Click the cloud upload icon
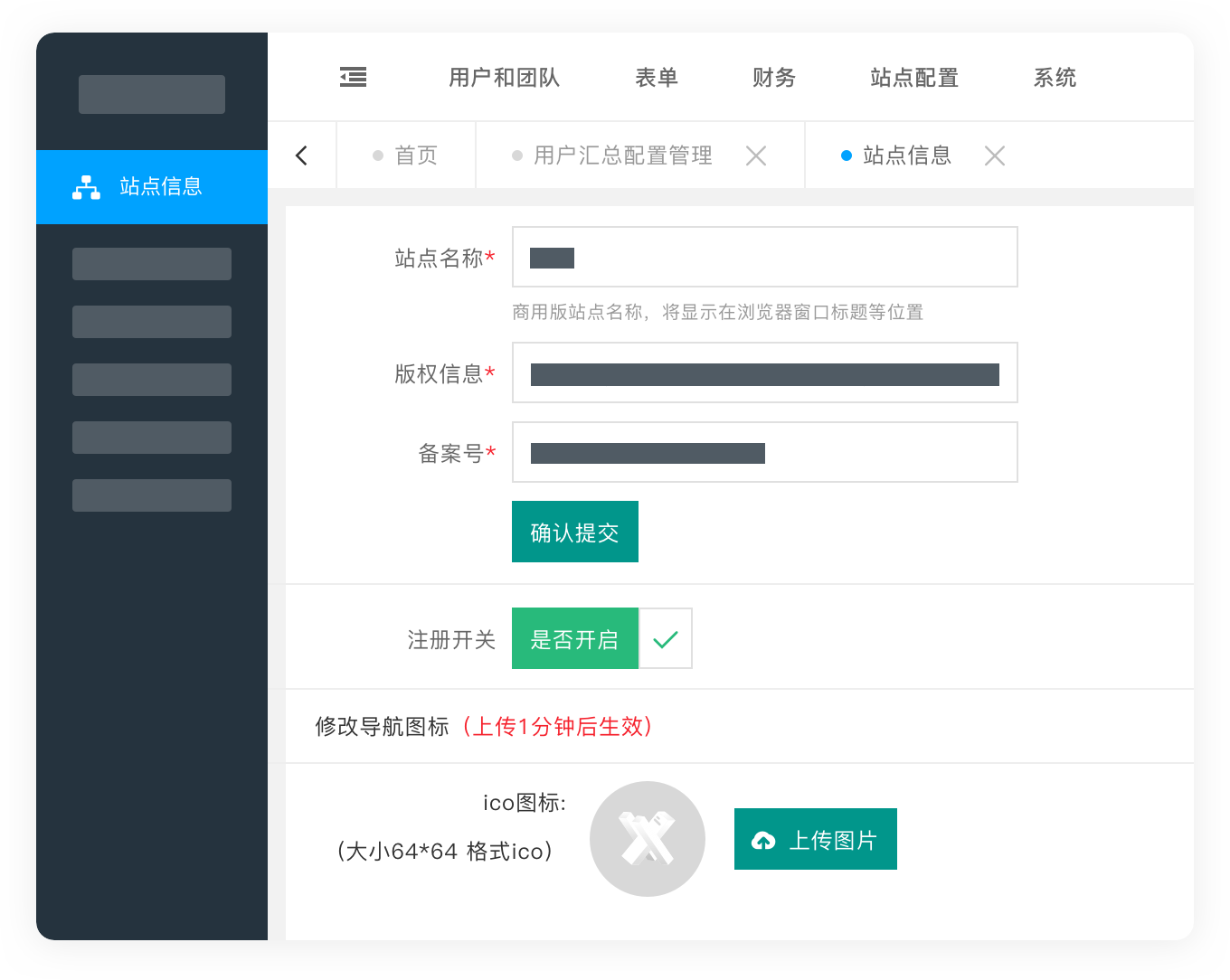 763,841
